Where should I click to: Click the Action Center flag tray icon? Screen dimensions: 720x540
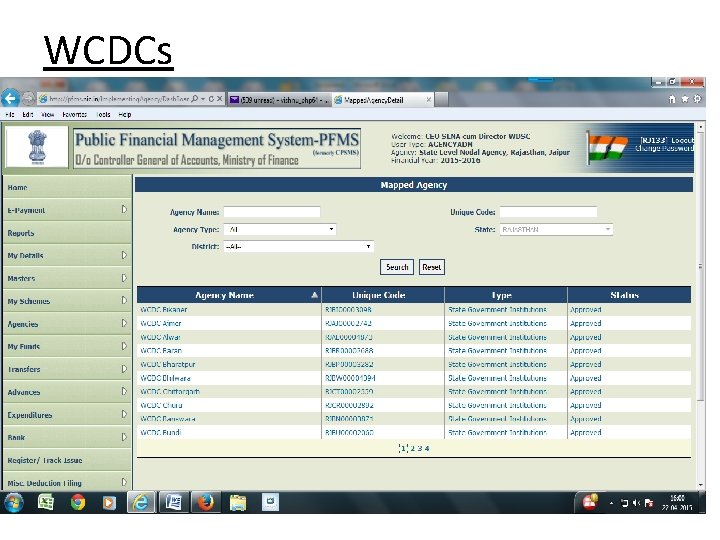tap(649, 503)
